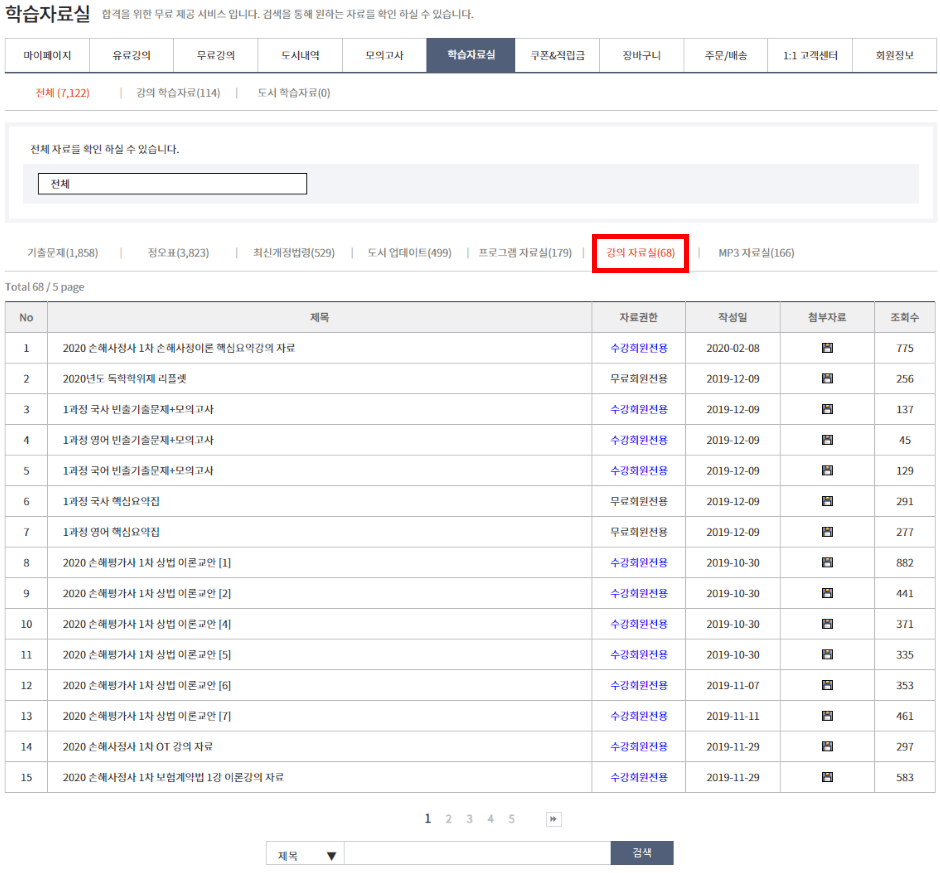Open attachment icon for 상법 이론교안 [4]
Viewport: 940px width, 873px height.
point(827,624)
